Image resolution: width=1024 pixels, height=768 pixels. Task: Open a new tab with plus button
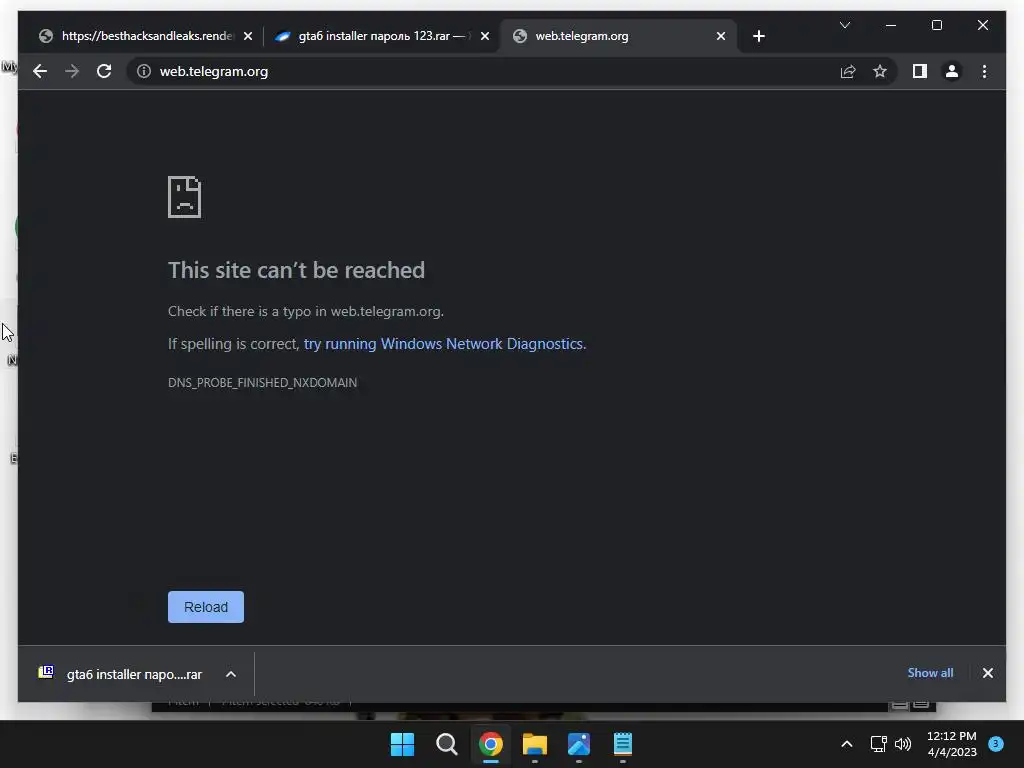tap(758, 36)
